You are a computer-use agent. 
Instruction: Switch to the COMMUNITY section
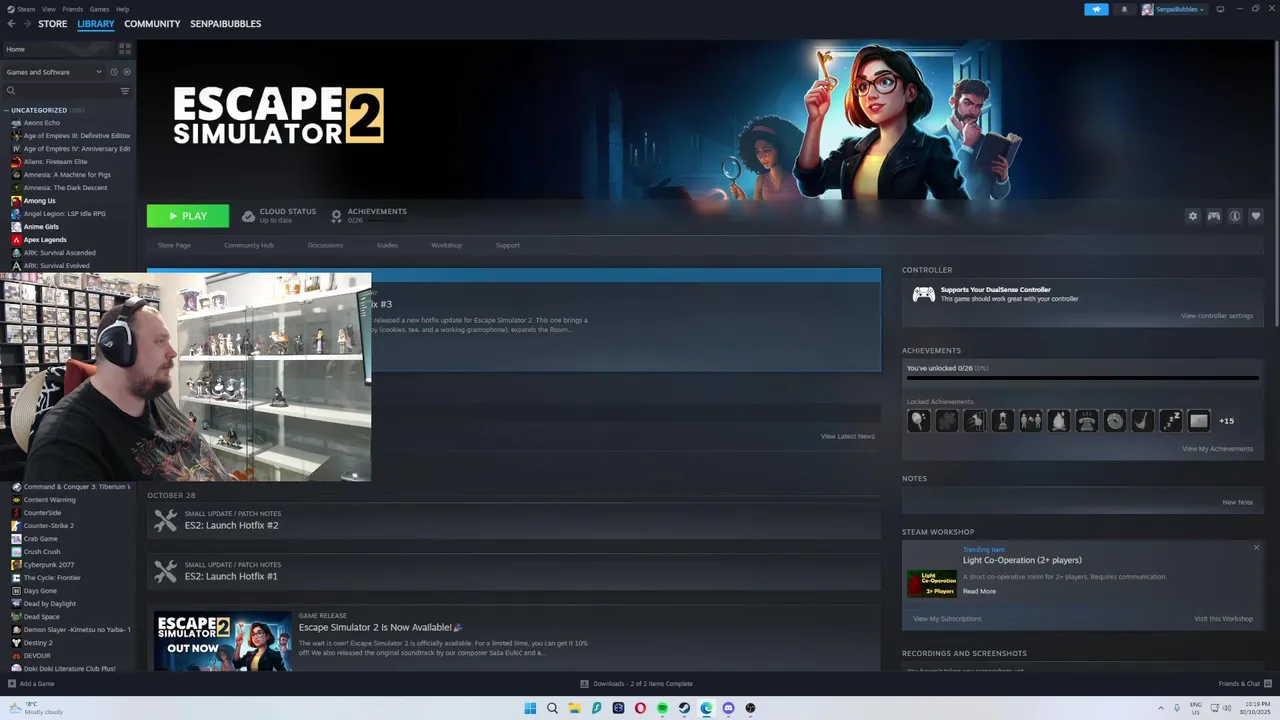(x=152, y=24)
